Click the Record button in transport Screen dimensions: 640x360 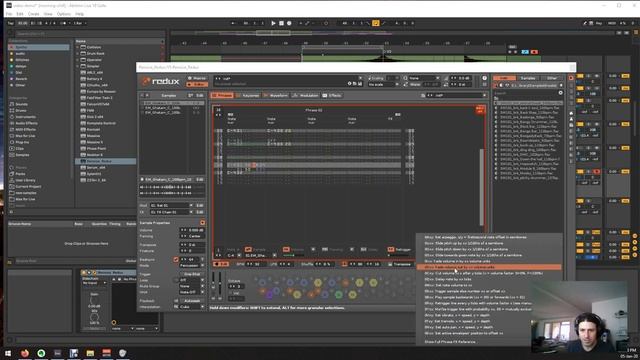click(x=289, y=23)
